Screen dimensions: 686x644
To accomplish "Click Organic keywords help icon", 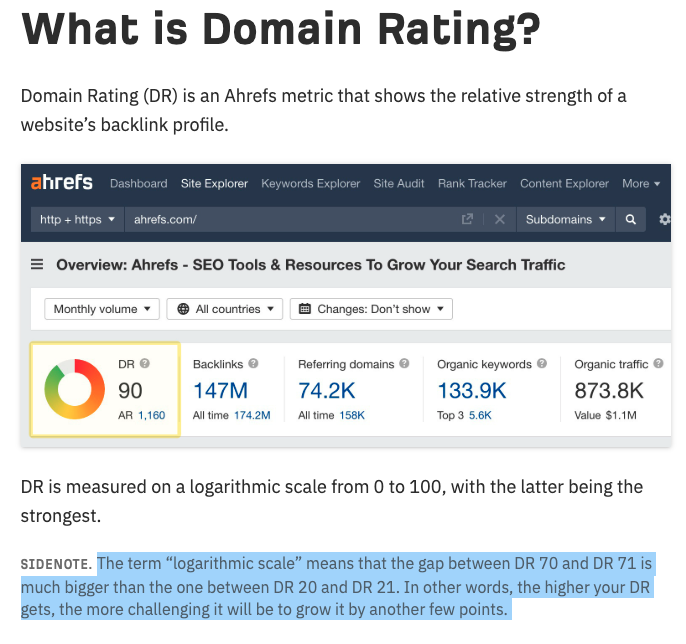I will (x=542, y=363).
